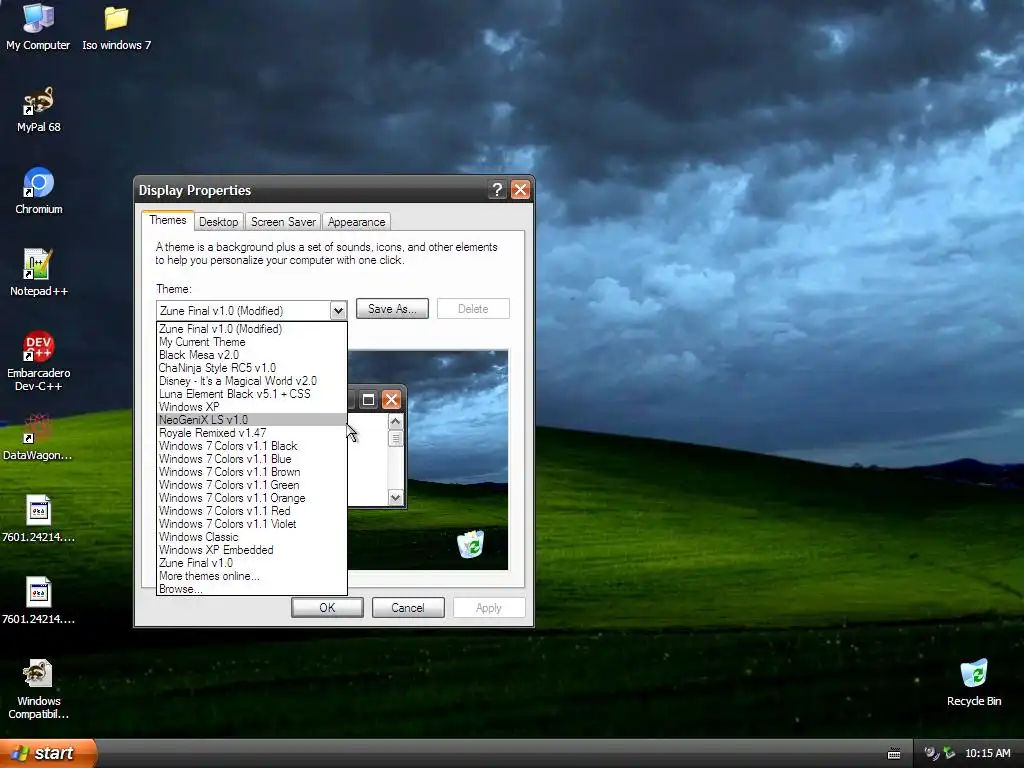Open the Recycle Bin on the desktop

click(x=974, y=682)
